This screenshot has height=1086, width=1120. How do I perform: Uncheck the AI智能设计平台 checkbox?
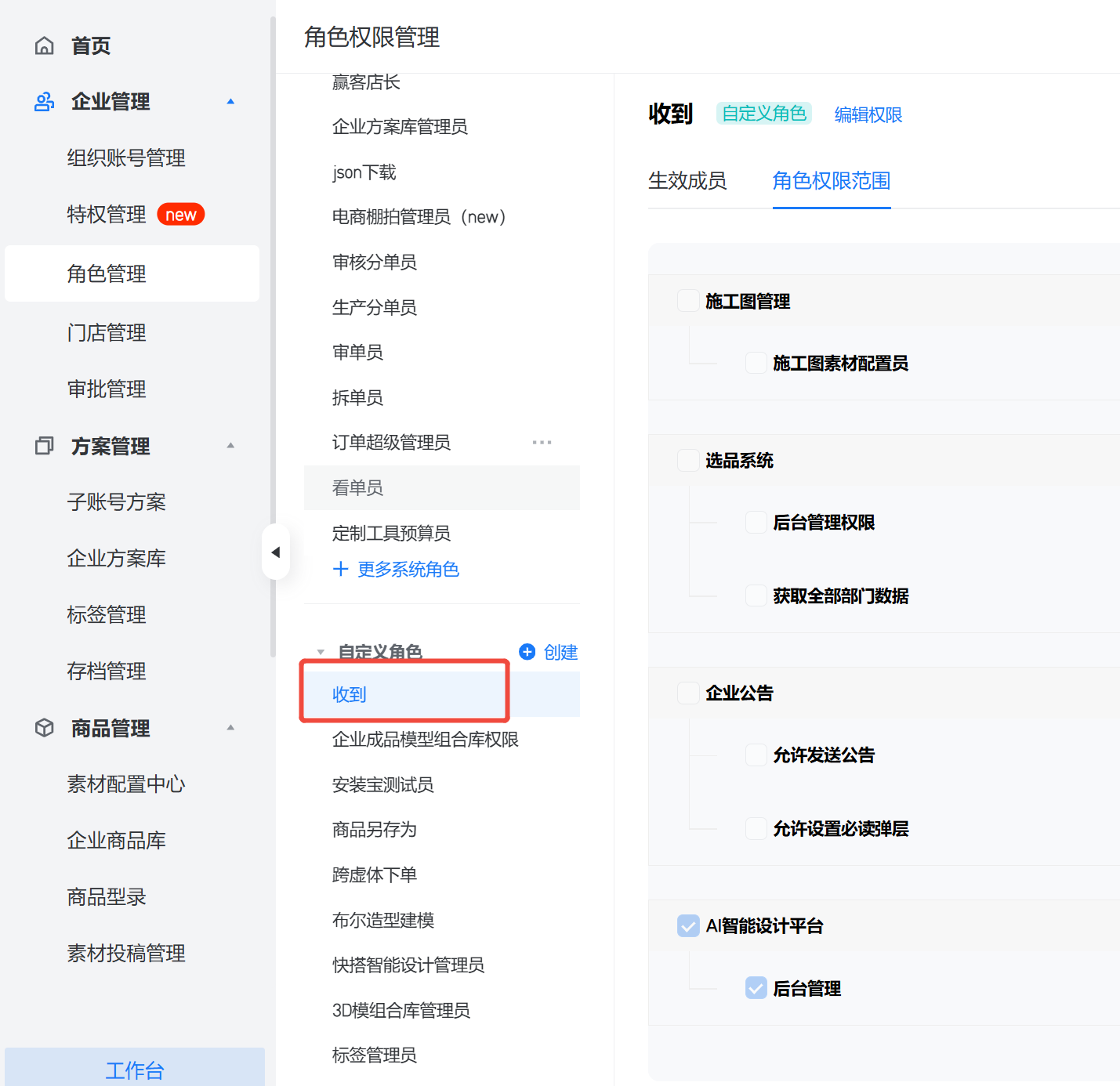(688, 926)
